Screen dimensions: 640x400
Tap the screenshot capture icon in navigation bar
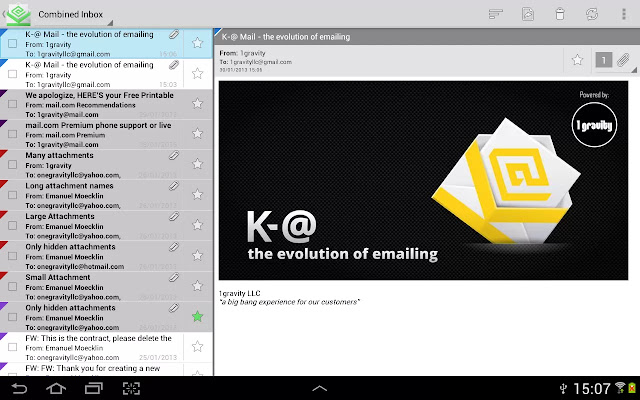pos(131,388)
